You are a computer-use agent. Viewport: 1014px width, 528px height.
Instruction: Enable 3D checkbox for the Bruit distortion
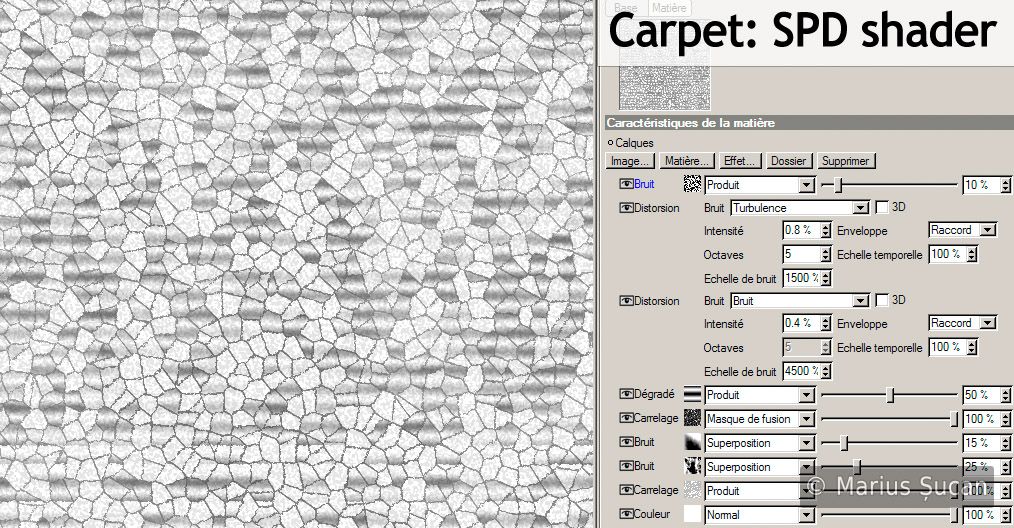(882, 301)
